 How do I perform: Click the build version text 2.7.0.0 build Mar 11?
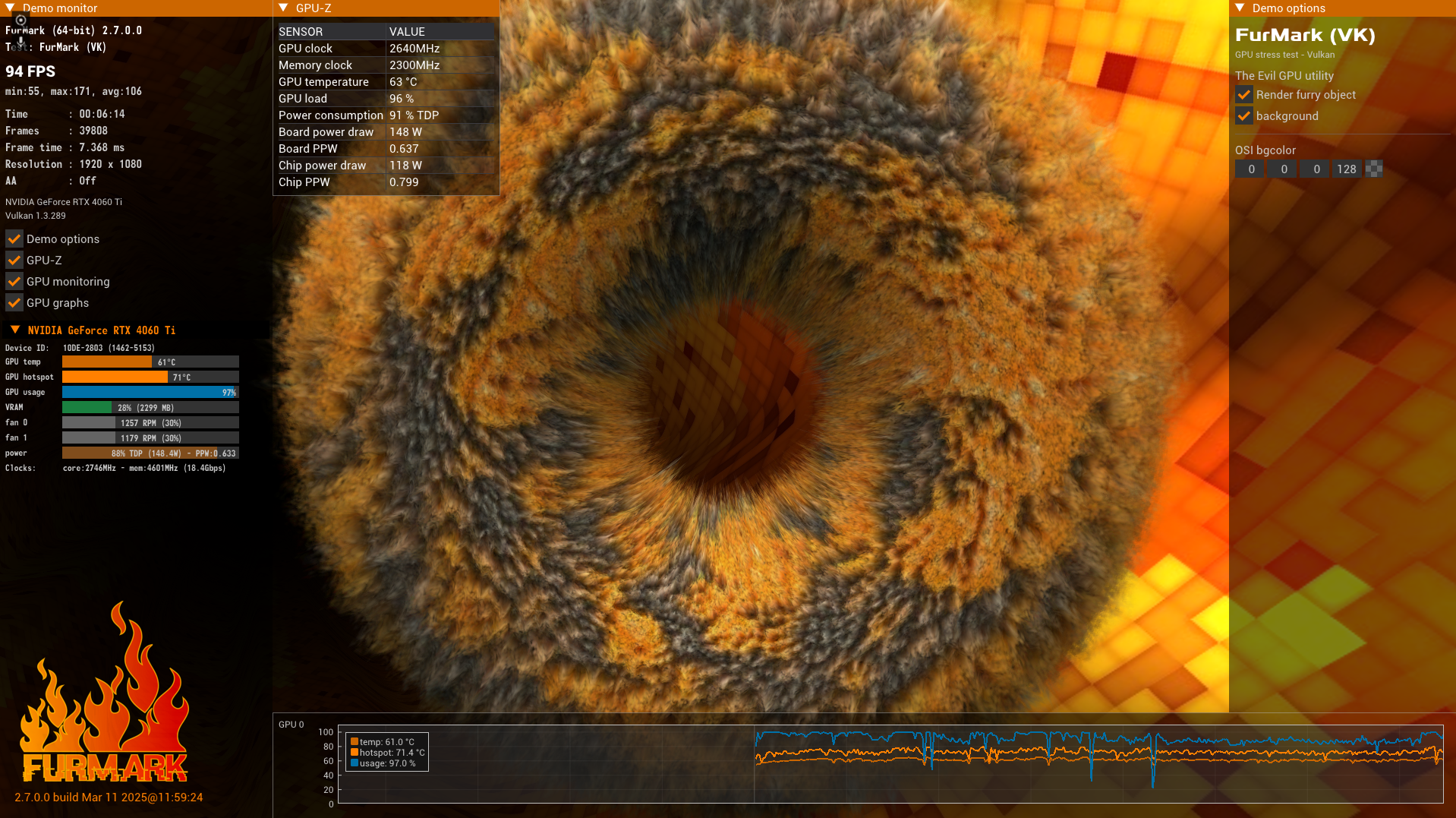109,797
